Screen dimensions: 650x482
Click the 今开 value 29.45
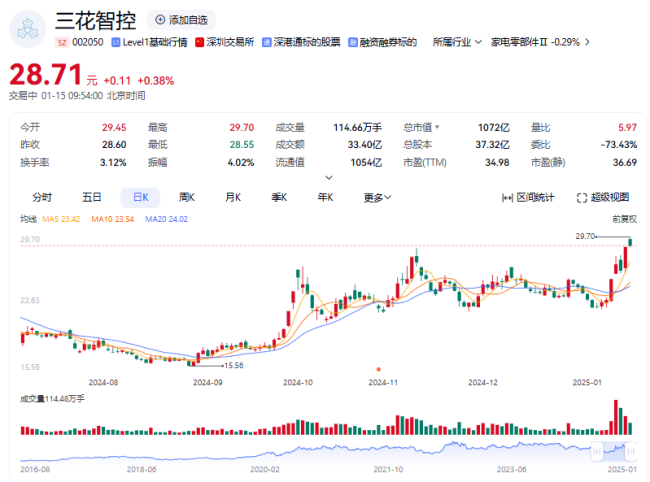pyautogui.click(x=114, y=127)
